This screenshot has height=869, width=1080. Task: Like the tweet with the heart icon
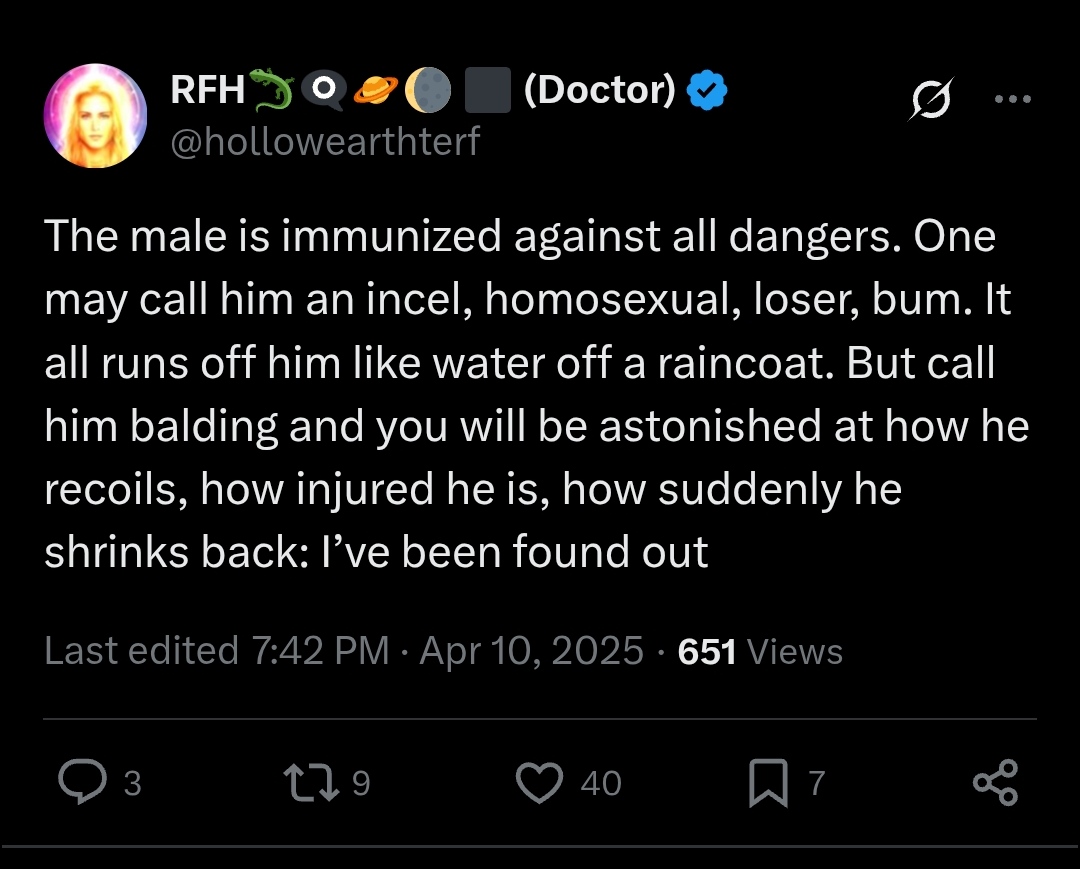point(539,783)
